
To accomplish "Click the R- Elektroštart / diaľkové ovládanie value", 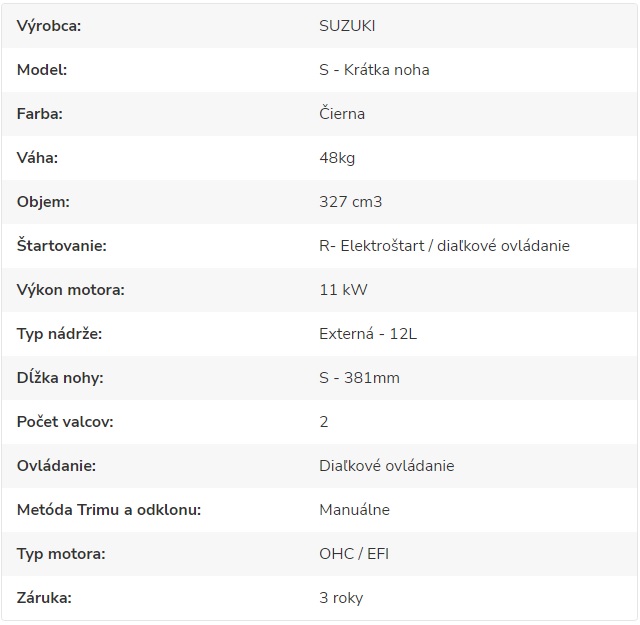I will coord(444,246).
